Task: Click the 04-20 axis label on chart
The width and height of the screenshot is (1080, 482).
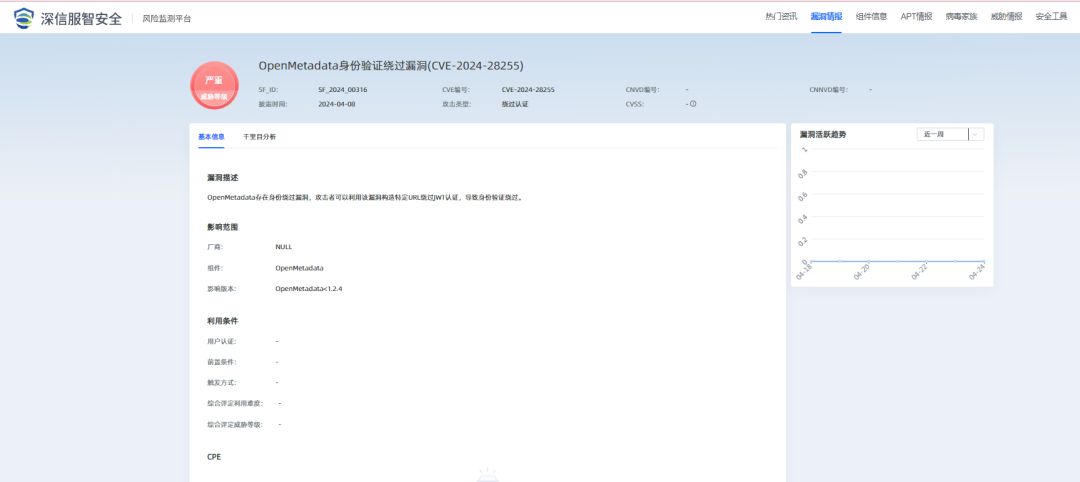Action: pos(862,273)
